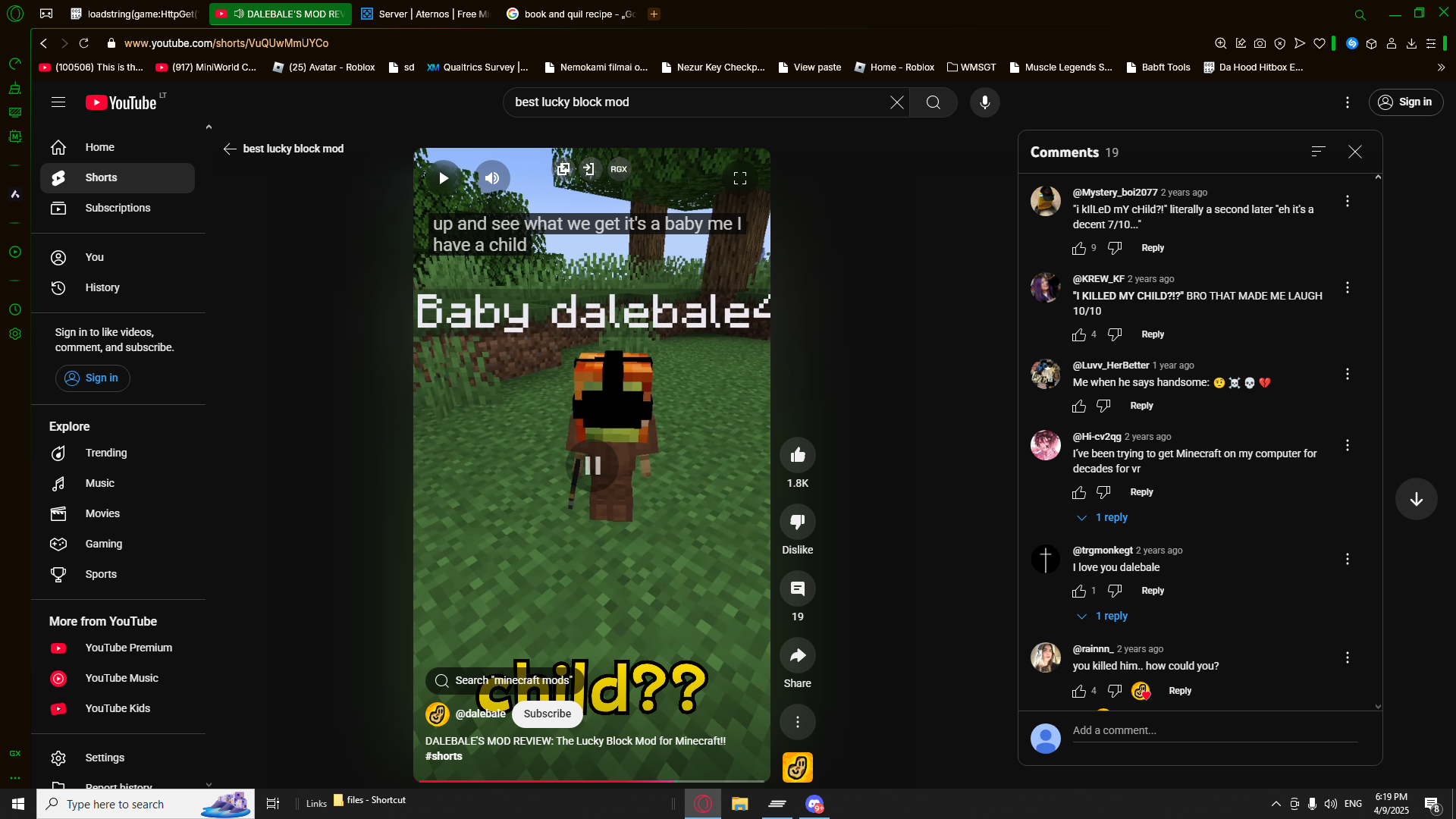Open the Home sidebar item
The width and height of the screenshot is (1456, 819).
[x=118, y=147]
